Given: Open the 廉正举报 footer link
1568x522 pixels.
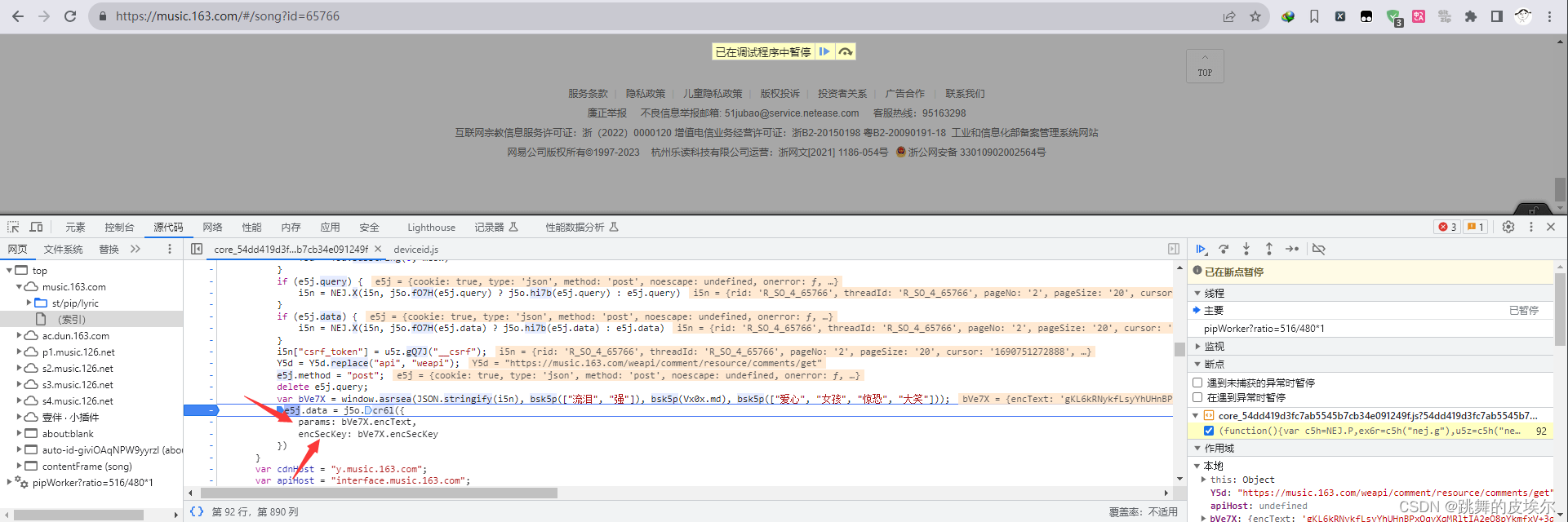Looking at the screenshot, I should (607, 113).
